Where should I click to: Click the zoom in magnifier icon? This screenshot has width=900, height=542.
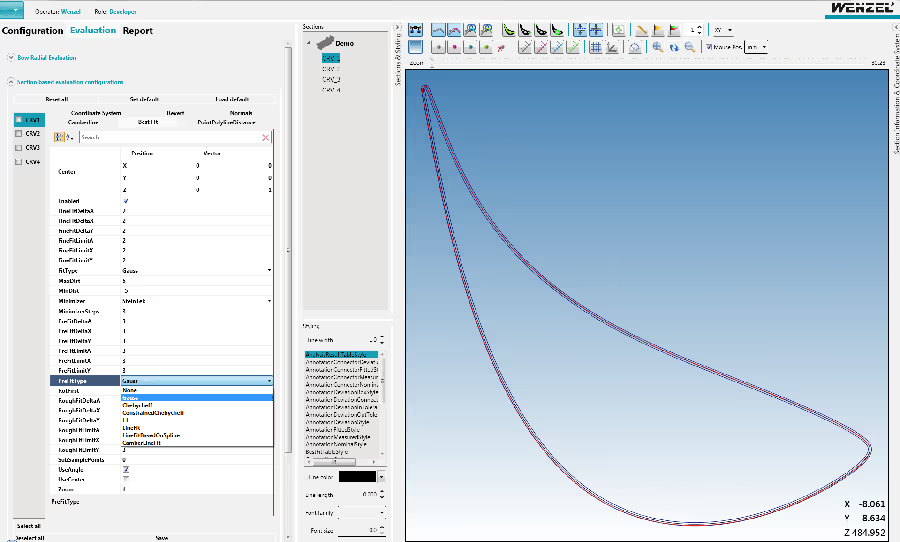click(657, 47)
